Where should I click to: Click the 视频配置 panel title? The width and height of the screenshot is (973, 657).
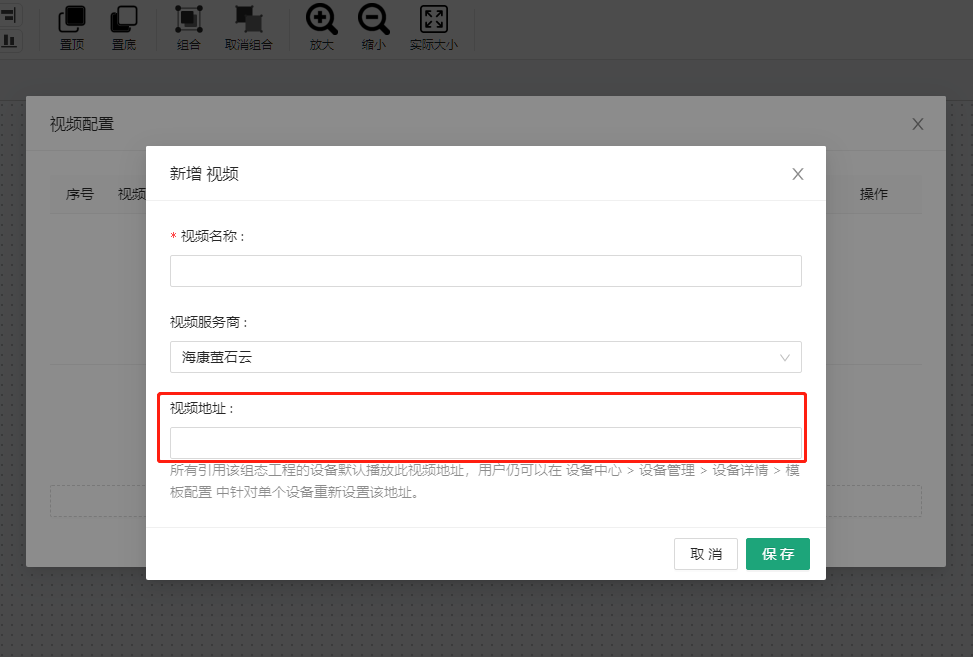82,124
